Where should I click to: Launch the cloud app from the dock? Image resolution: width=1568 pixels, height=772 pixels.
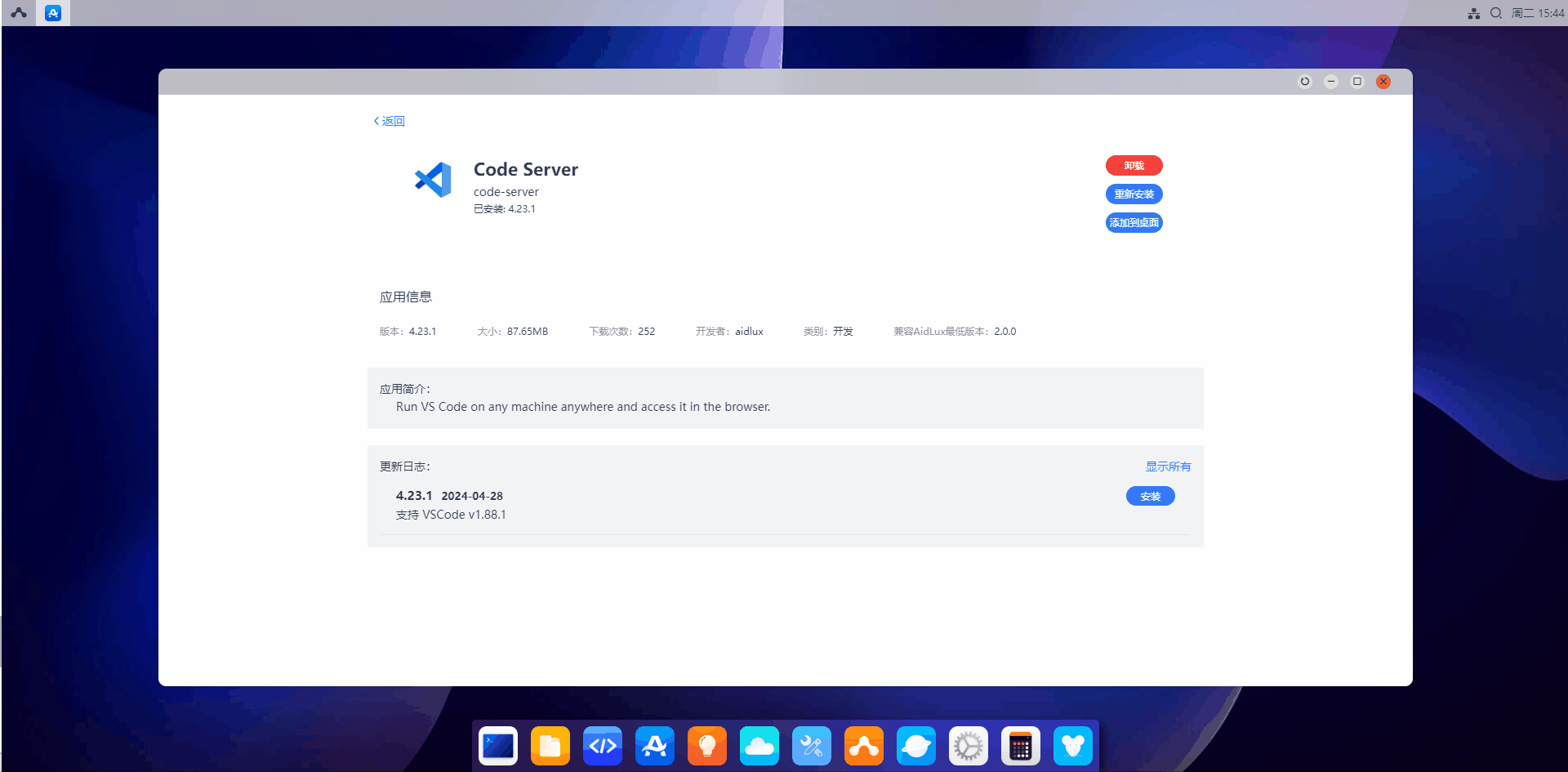pos(759,746)
